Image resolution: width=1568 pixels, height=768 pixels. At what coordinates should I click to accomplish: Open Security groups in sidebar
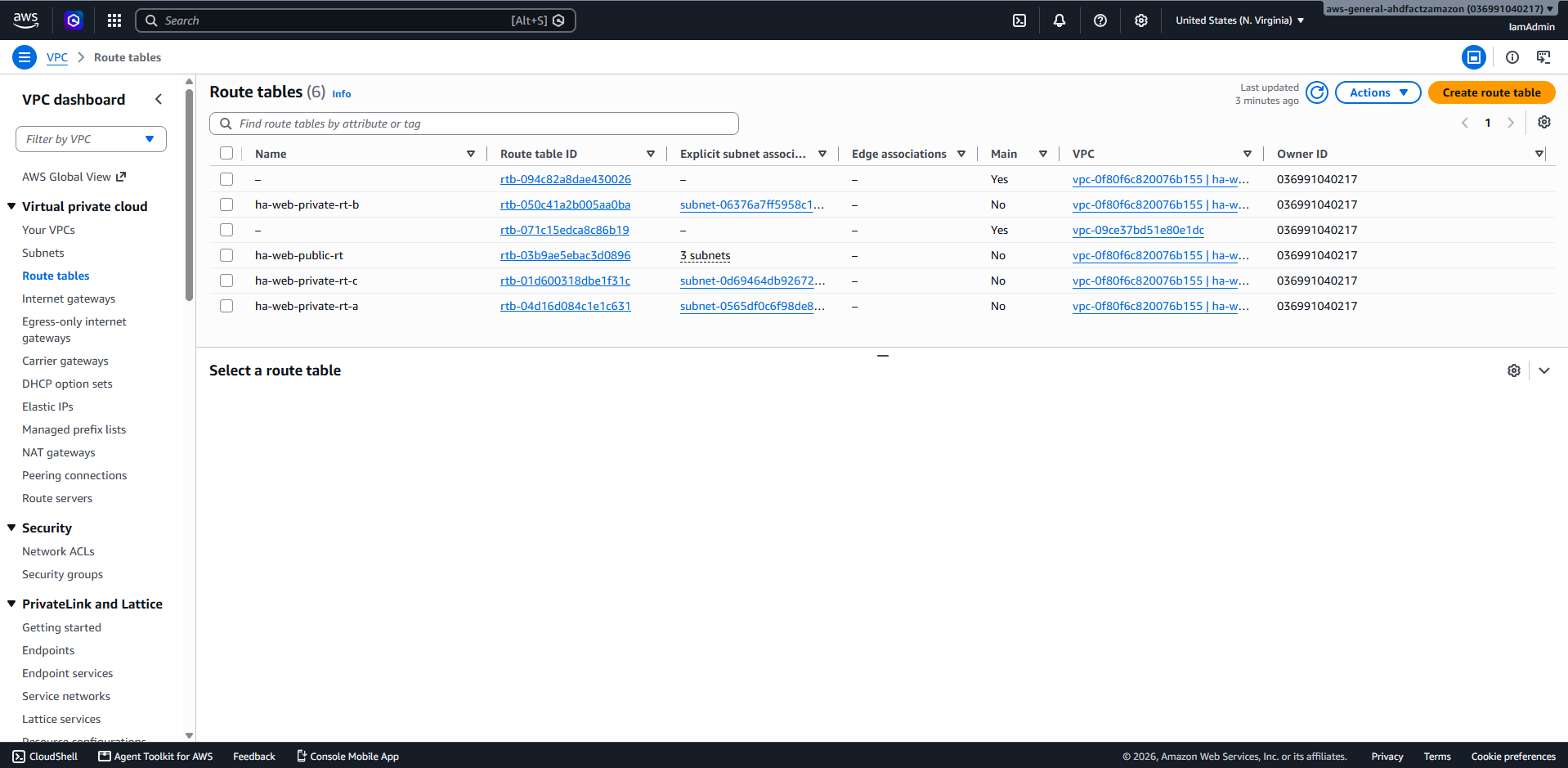[62, 574]
